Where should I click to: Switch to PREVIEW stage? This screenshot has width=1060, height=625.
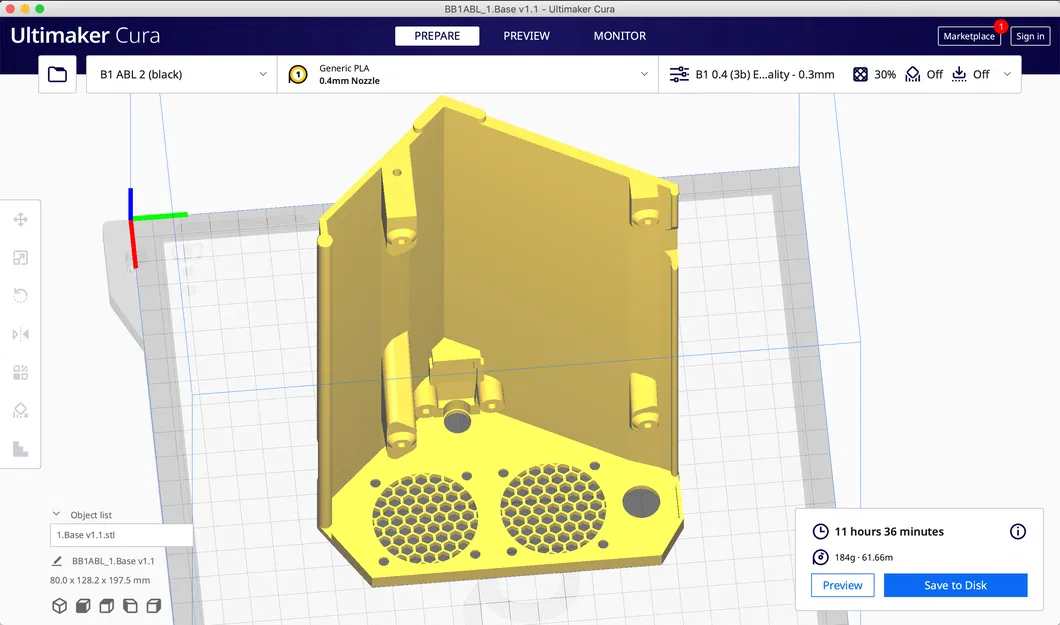(527, 36)
